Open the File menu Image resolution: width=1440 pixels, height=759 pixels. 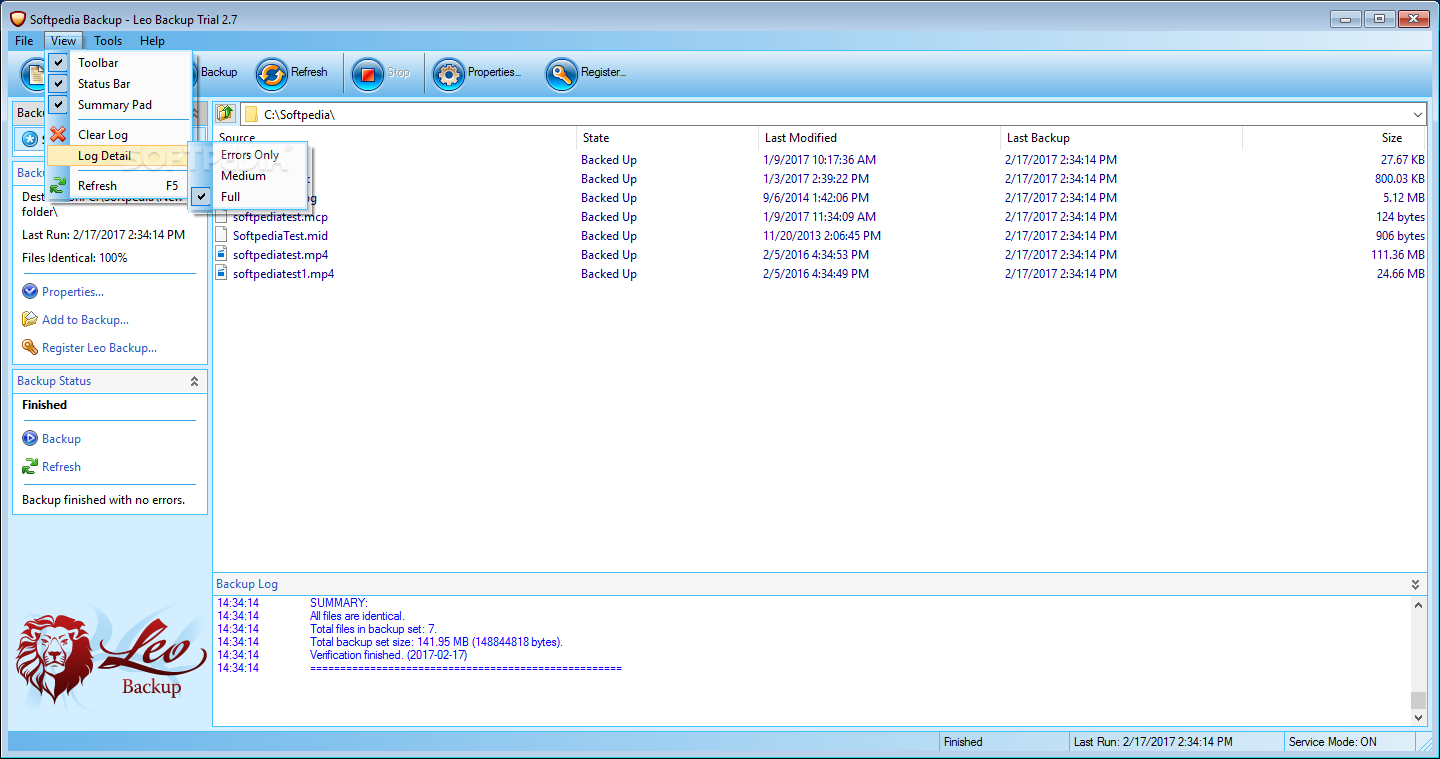tap(24, 41)
